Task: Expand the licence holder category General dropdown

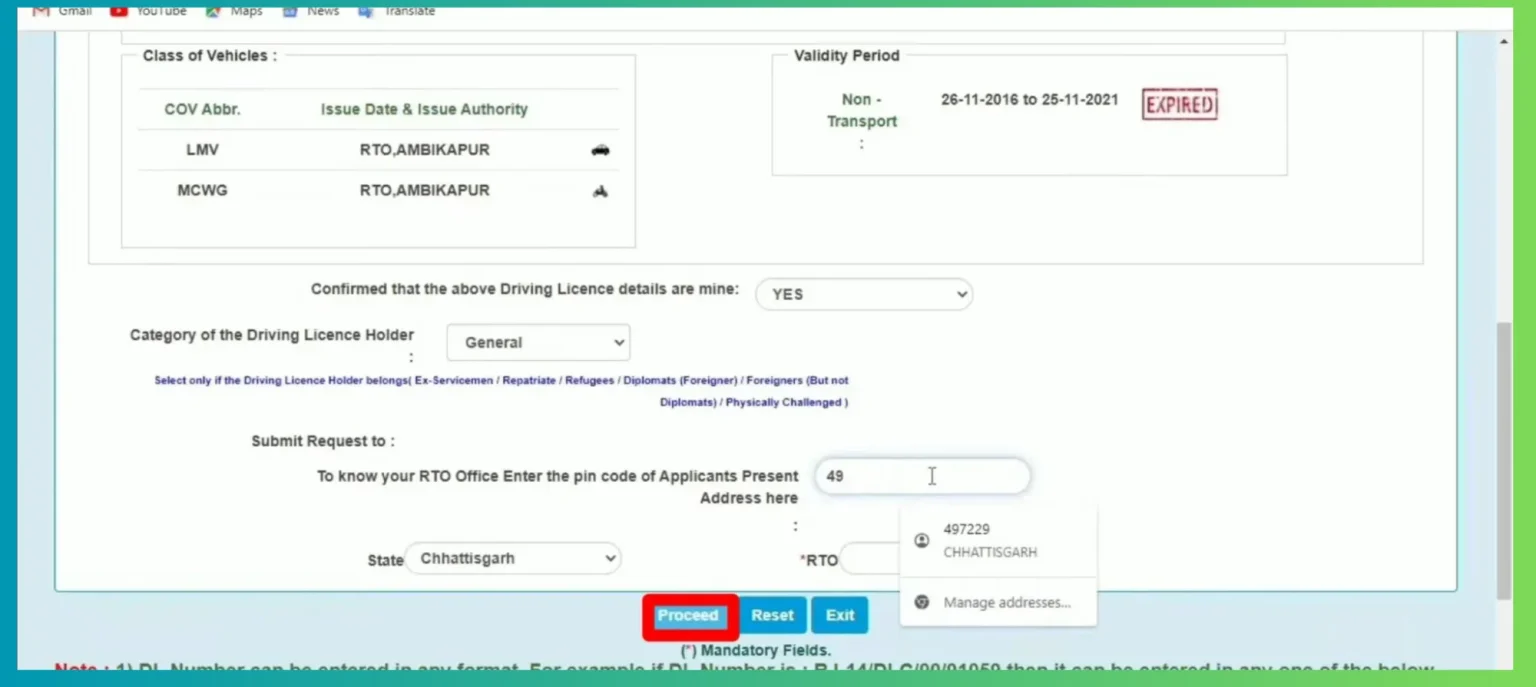Action: click(x=538, y=342)
